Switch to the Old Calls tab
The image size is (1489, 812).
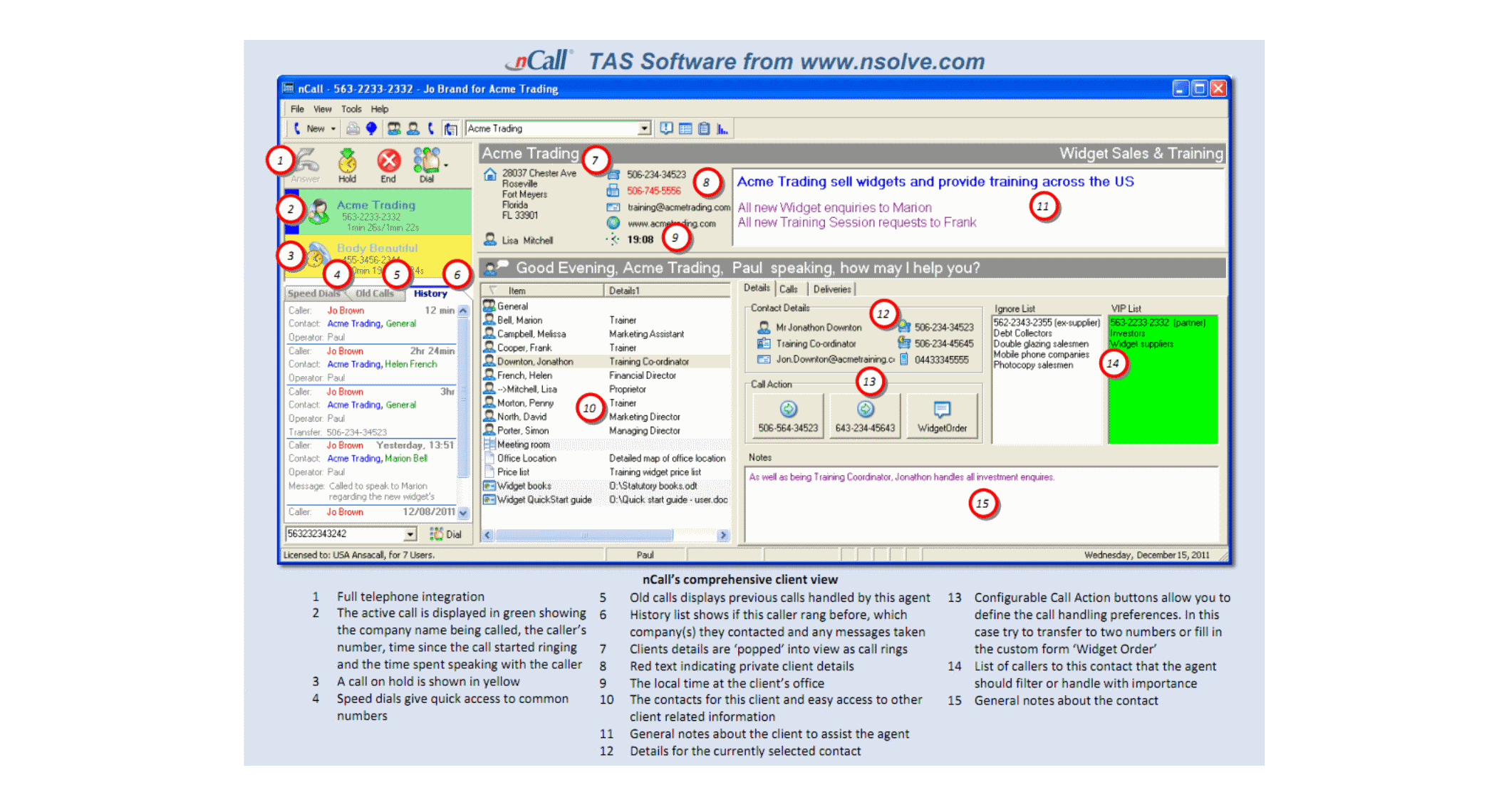pyautogui.click(x=375, y=293)
